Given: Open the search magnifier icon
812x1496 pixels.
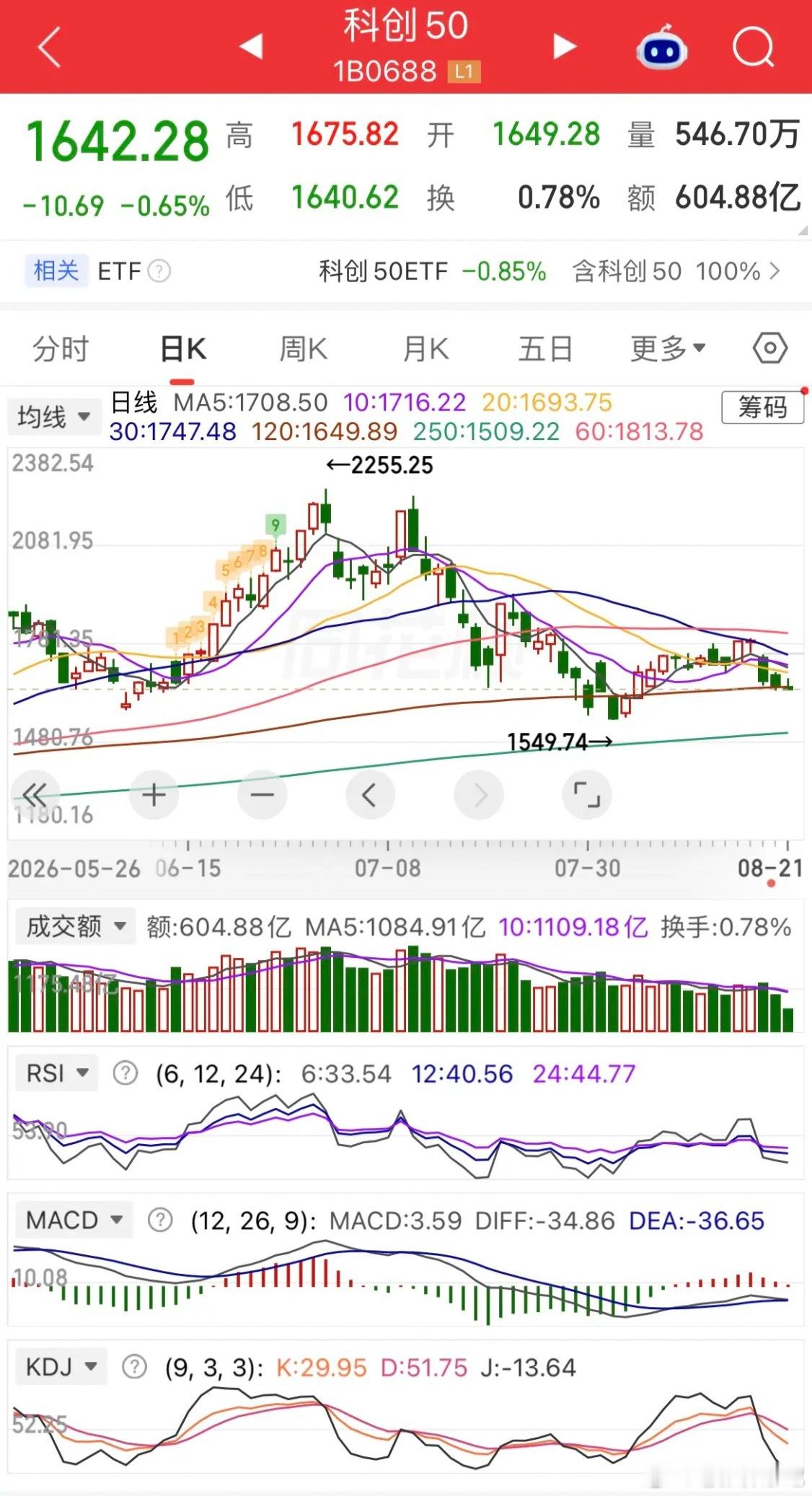Looking at the screenshot, I should [754, 48].
